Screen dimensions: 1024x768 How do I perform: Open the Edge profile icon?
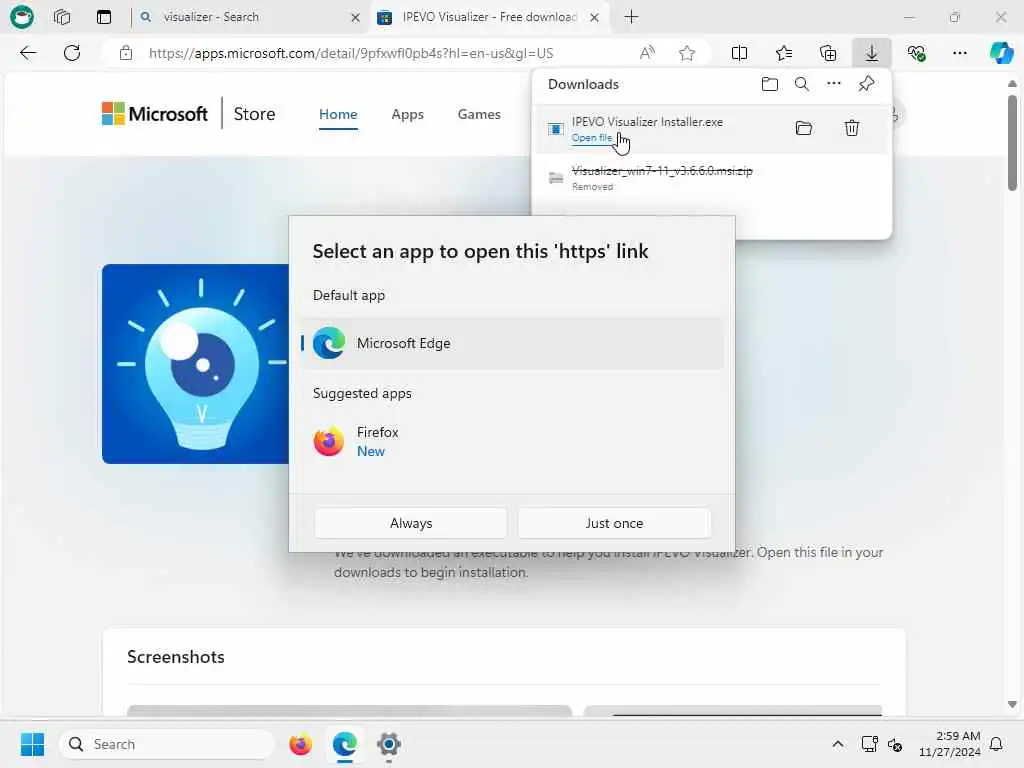22,17
